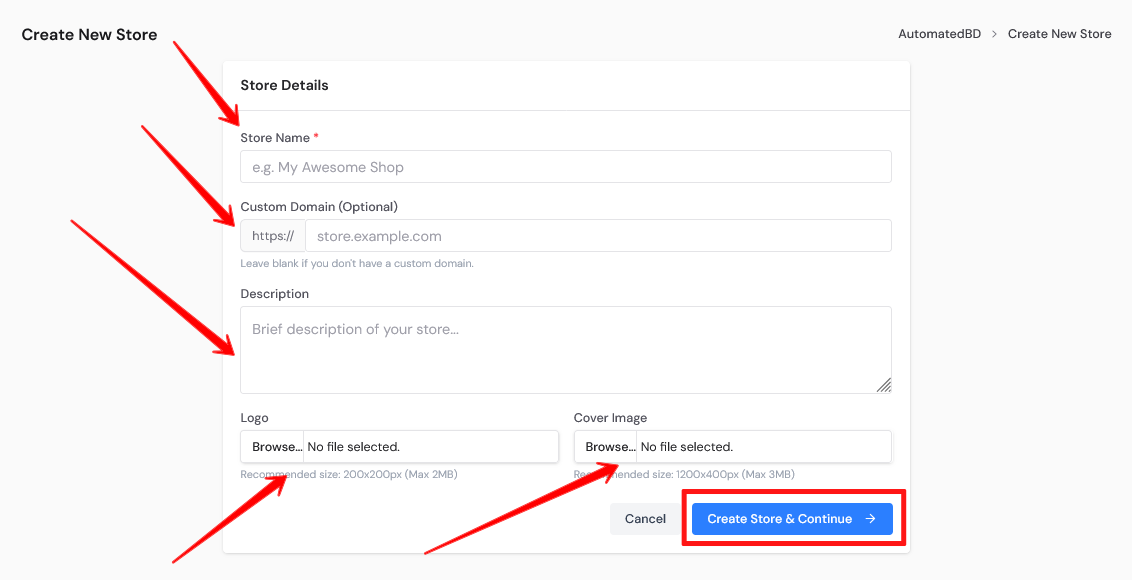Open the AutomatedBD breadcrumb link
The width and height of the screenshot is (1132, 580).
tap(939, 34)
